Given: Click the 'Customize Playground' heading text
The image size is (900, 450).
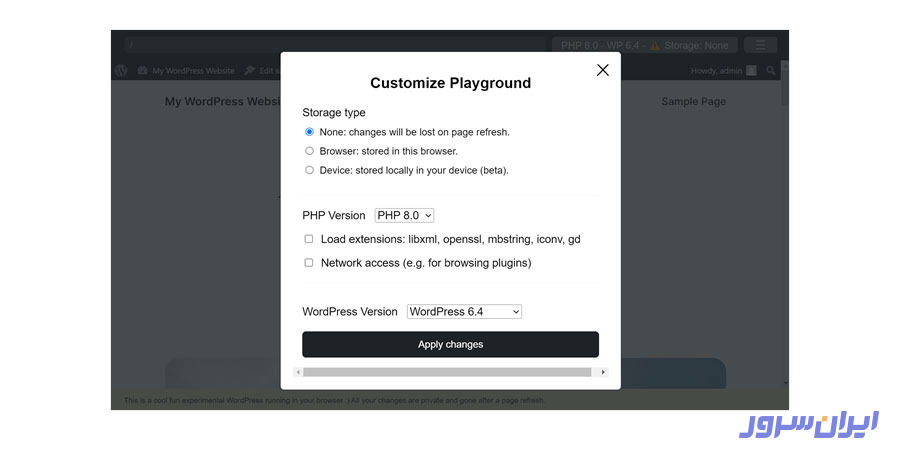Looking at the screenshot, I should point(451,83).
